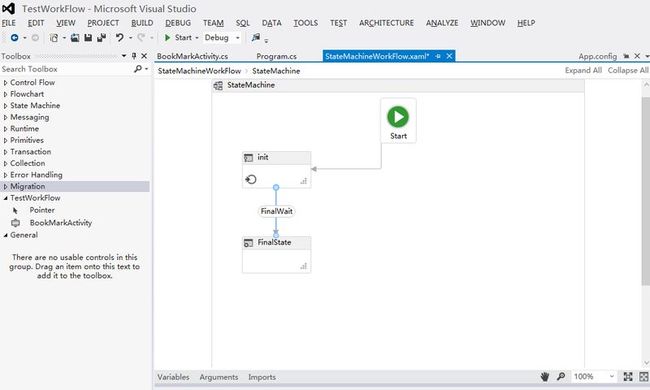
Task: Open the Start button's dropdown arrow
Action: click(x=197, y=38)
